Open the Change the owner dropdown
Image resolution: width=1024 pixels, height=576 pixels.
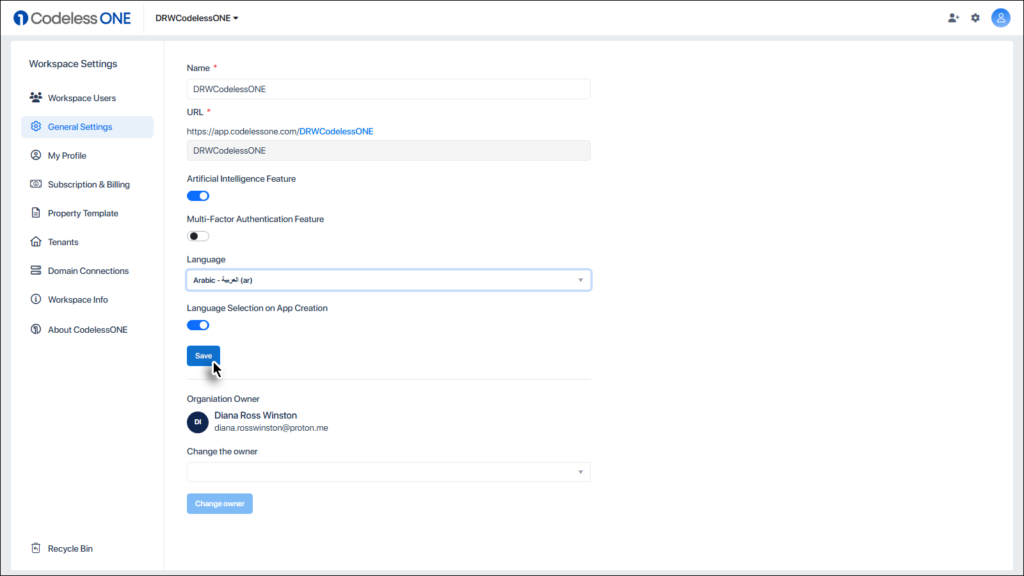[x=389, y=472]
